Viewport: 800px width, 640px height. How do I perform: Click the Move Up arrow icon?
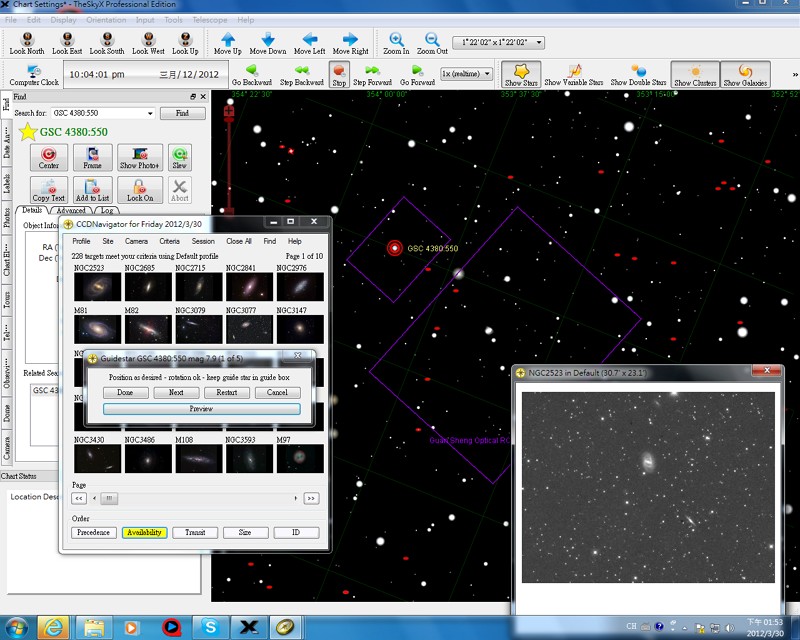pos(227,40)
